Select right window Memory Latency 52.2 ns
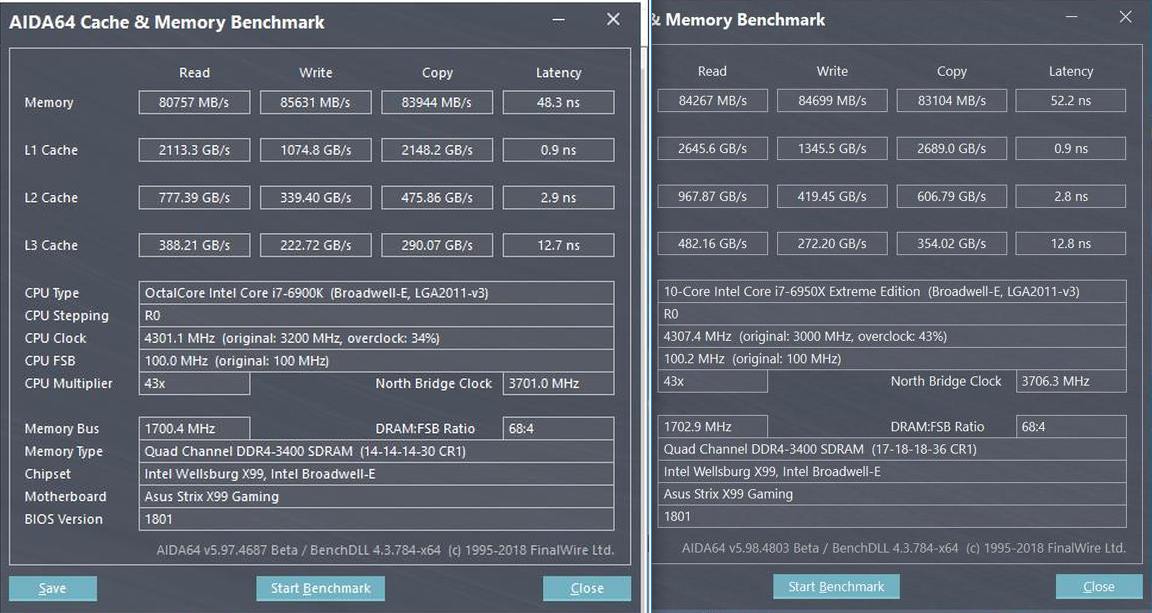 1070,101
